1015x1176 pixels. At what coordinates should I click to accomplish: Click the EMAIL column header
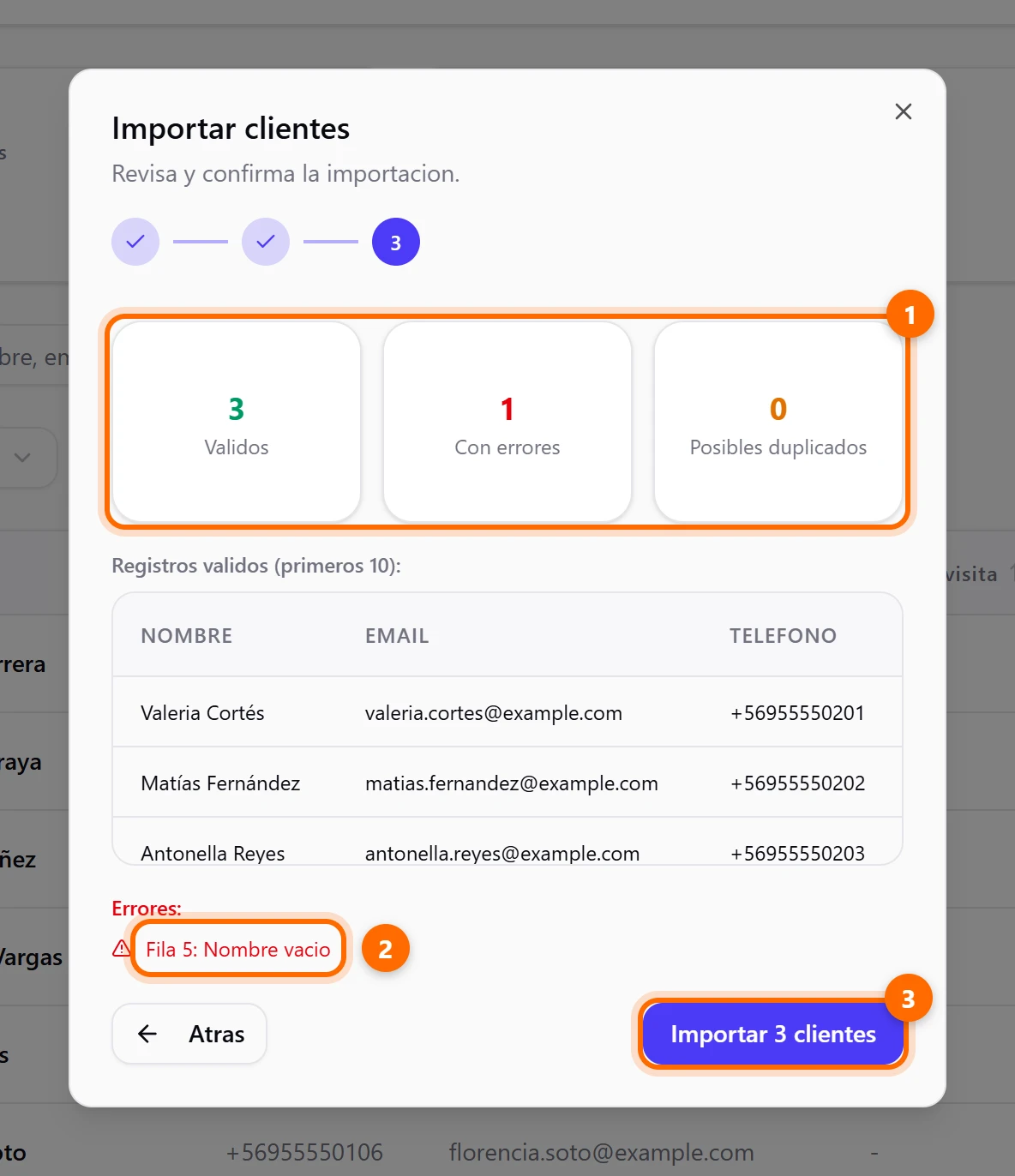[x=397, y=636]
